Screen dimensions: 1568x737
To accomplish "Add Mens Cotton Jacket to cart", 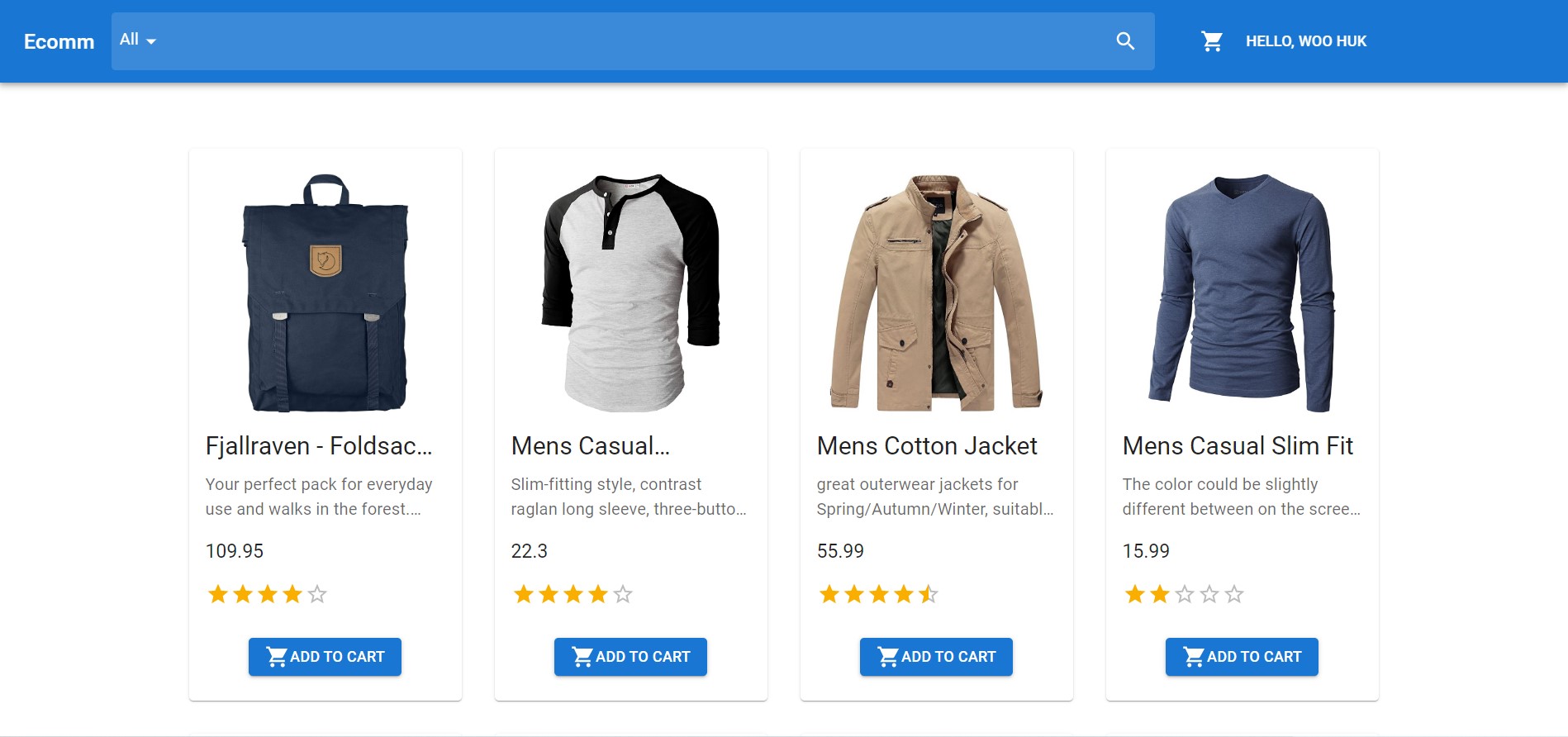I will click(x=936, y=656).
